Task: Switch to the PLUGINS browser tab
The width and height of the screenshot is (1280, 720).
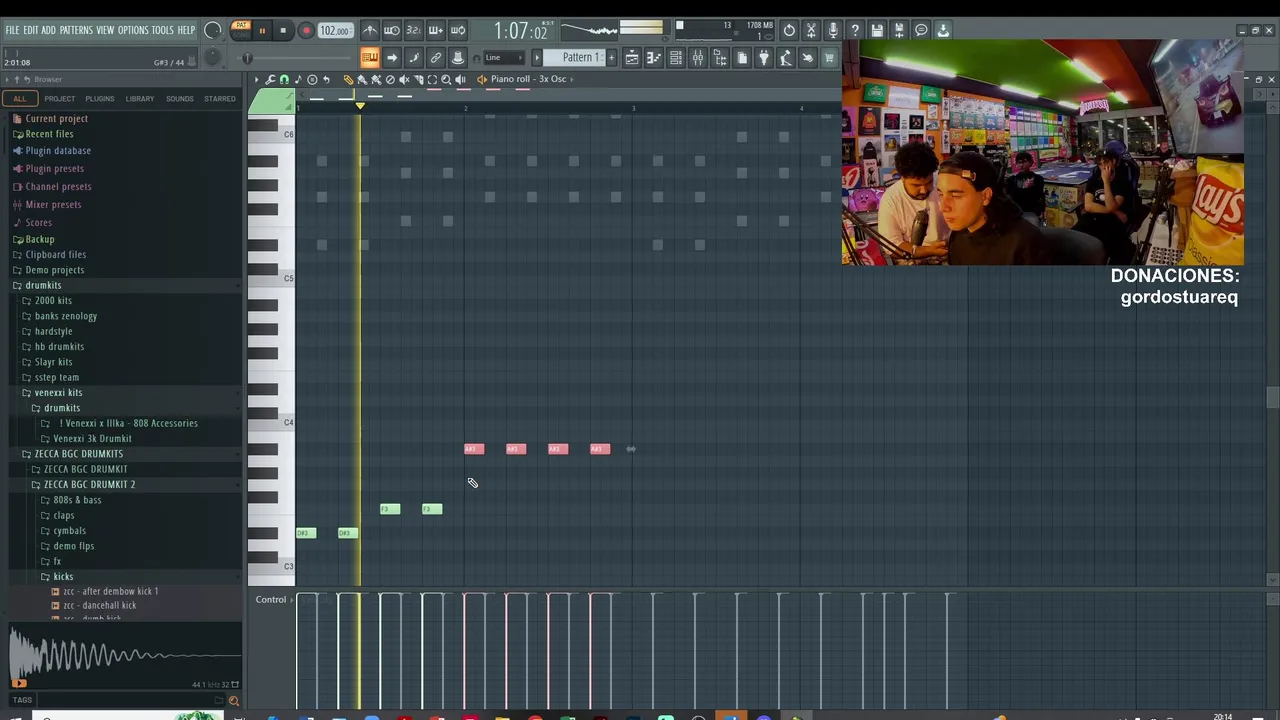Action: 100,98
